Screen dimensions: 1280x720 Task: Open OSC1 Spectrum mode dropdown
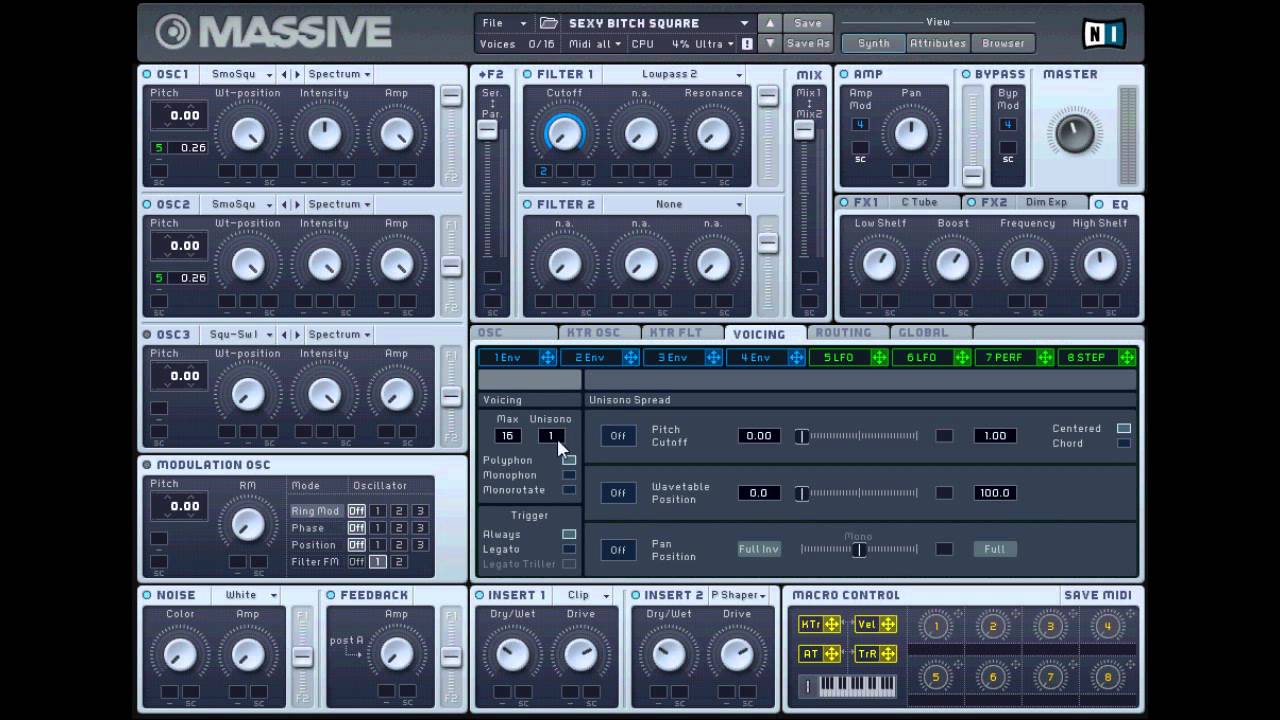[x=339, y=74]
